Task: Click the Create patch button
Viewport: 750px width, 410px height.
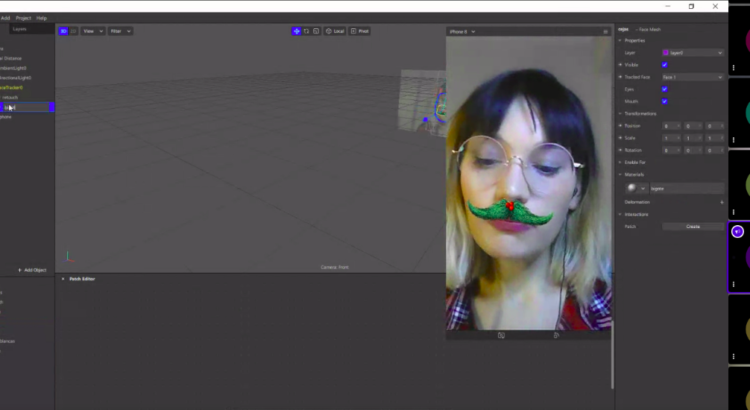Action: (x=693, y=226)
